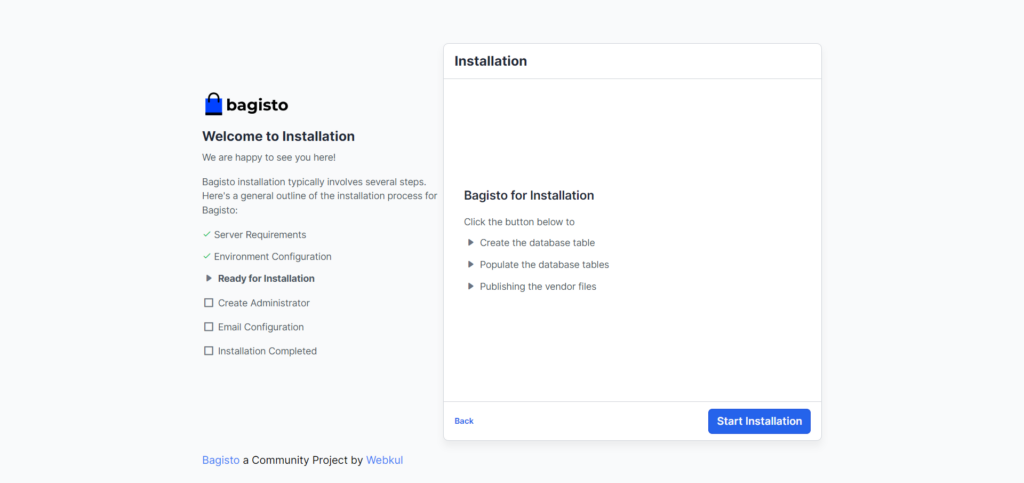
Task: Toggle the Create Administrator checkbox
Action: pos(209,302)
